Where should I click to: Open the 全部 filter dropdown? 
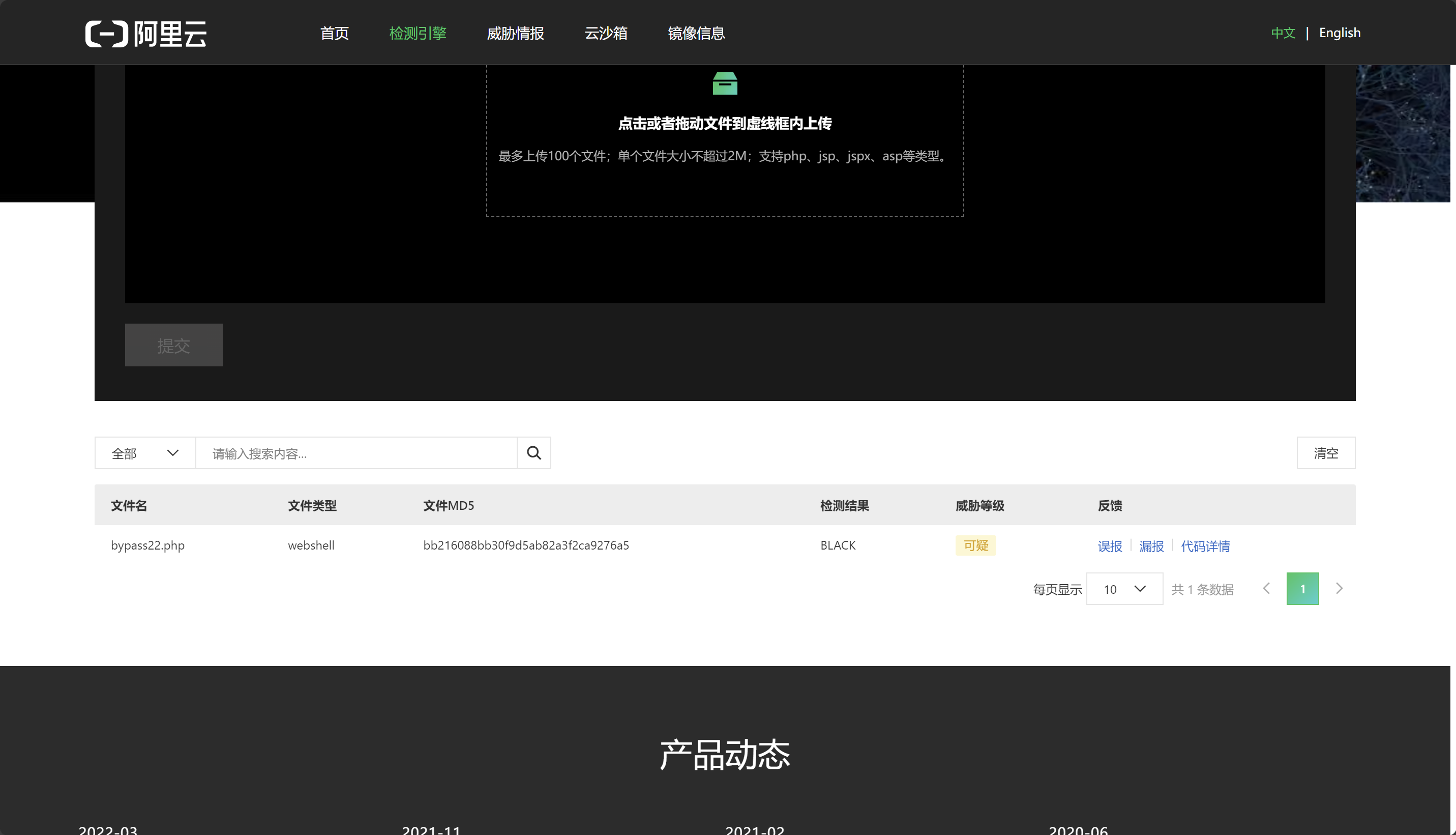145,453
